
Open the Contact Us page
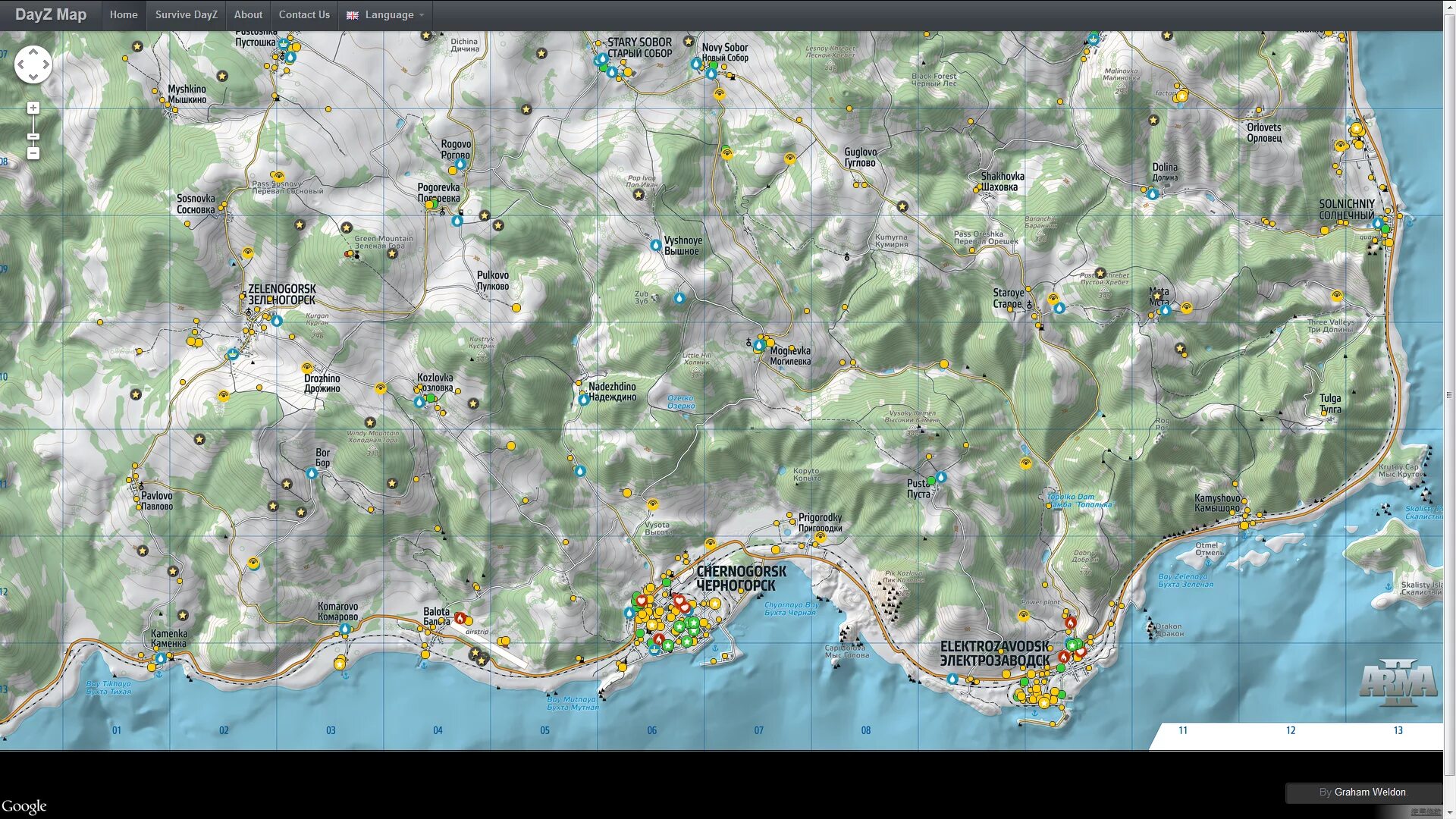click(304, 14)
